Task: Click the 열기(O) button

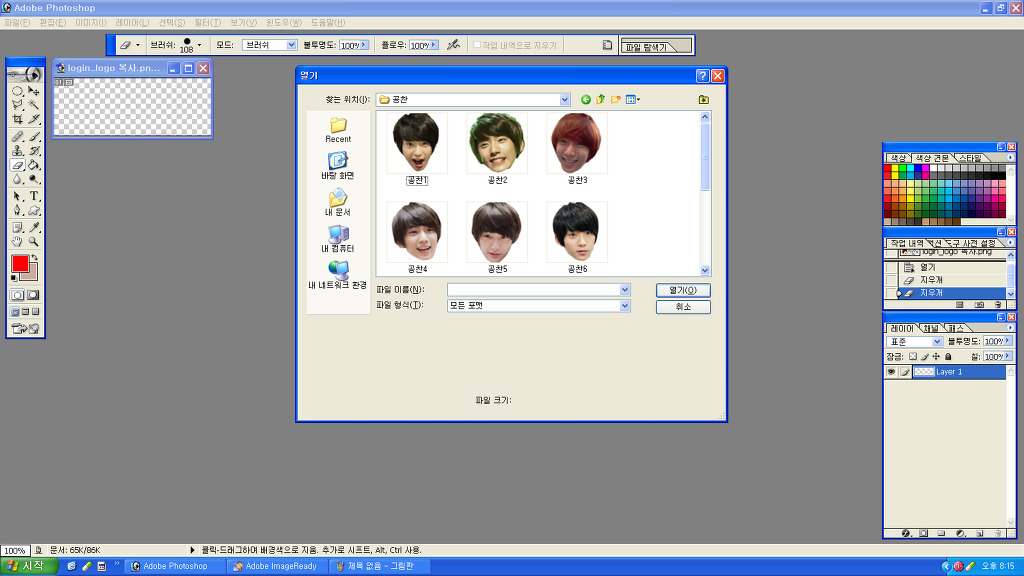Action: coord(683,290)
